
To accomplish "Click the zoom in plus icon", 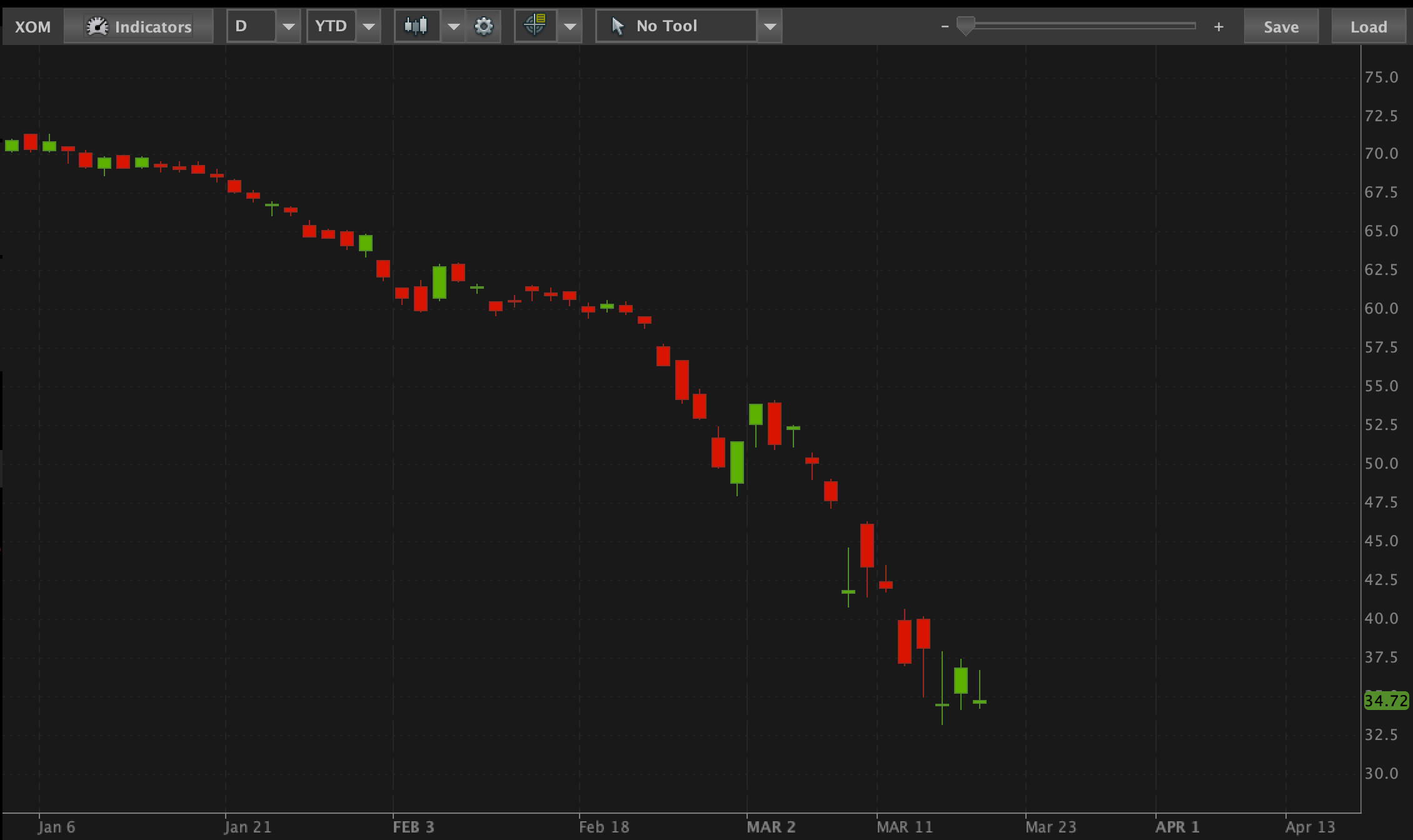I will (1219, 26).
